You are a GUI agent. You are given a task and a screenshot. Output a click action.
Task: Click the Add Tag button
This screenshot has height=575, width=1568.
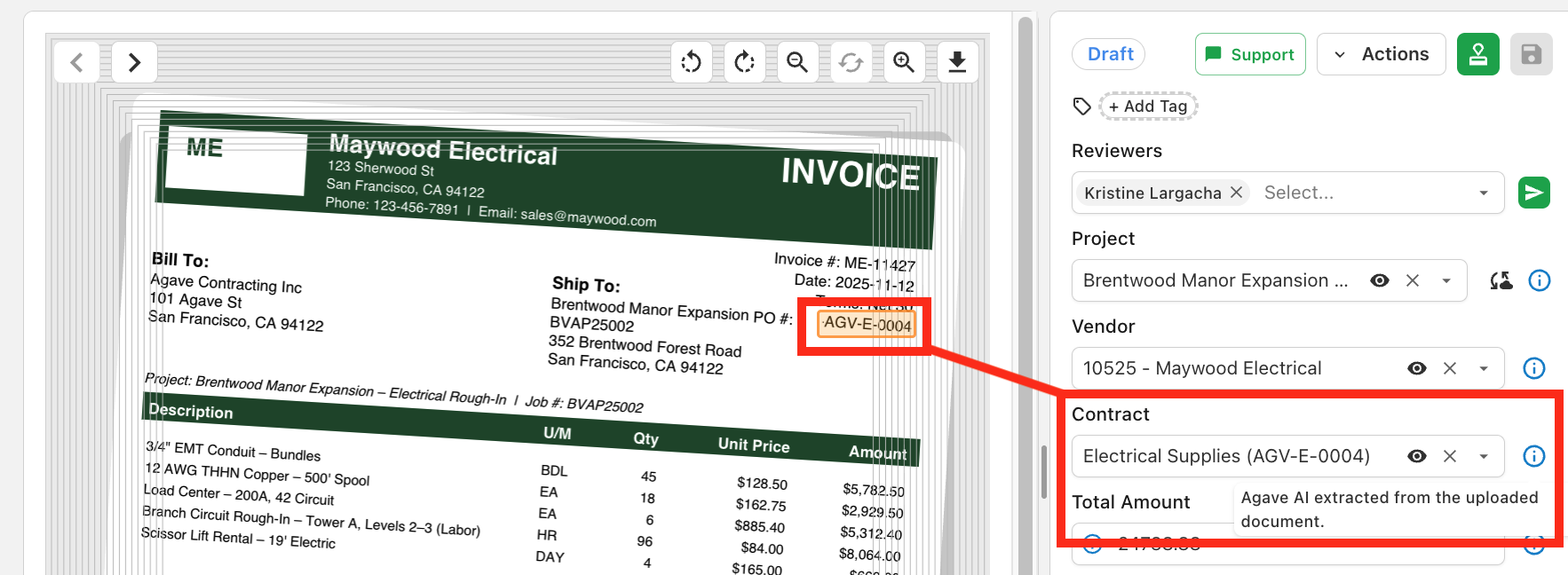[x=1148, y=106]
